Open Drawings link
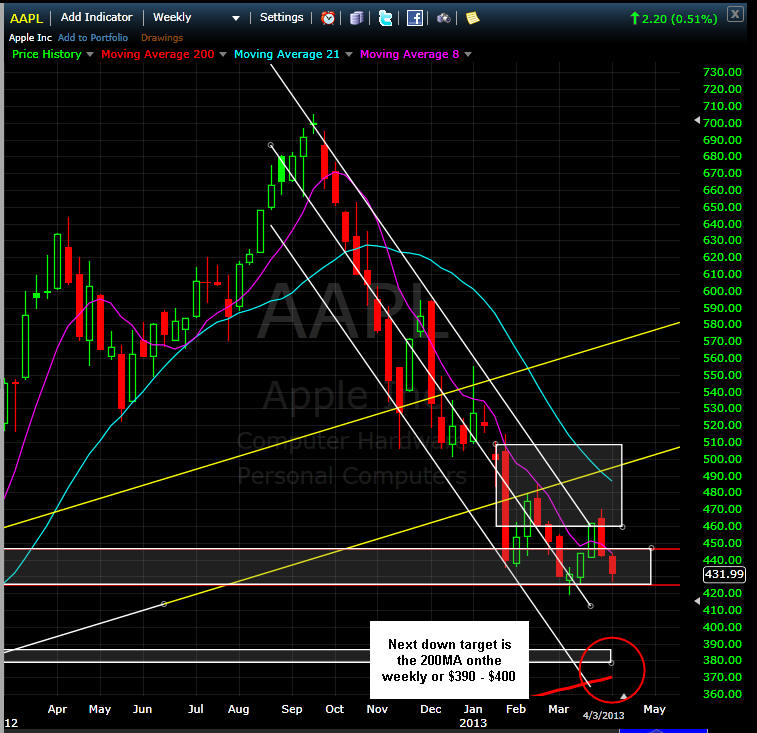Viewport: 757px width, 733px height. [162, 38]
